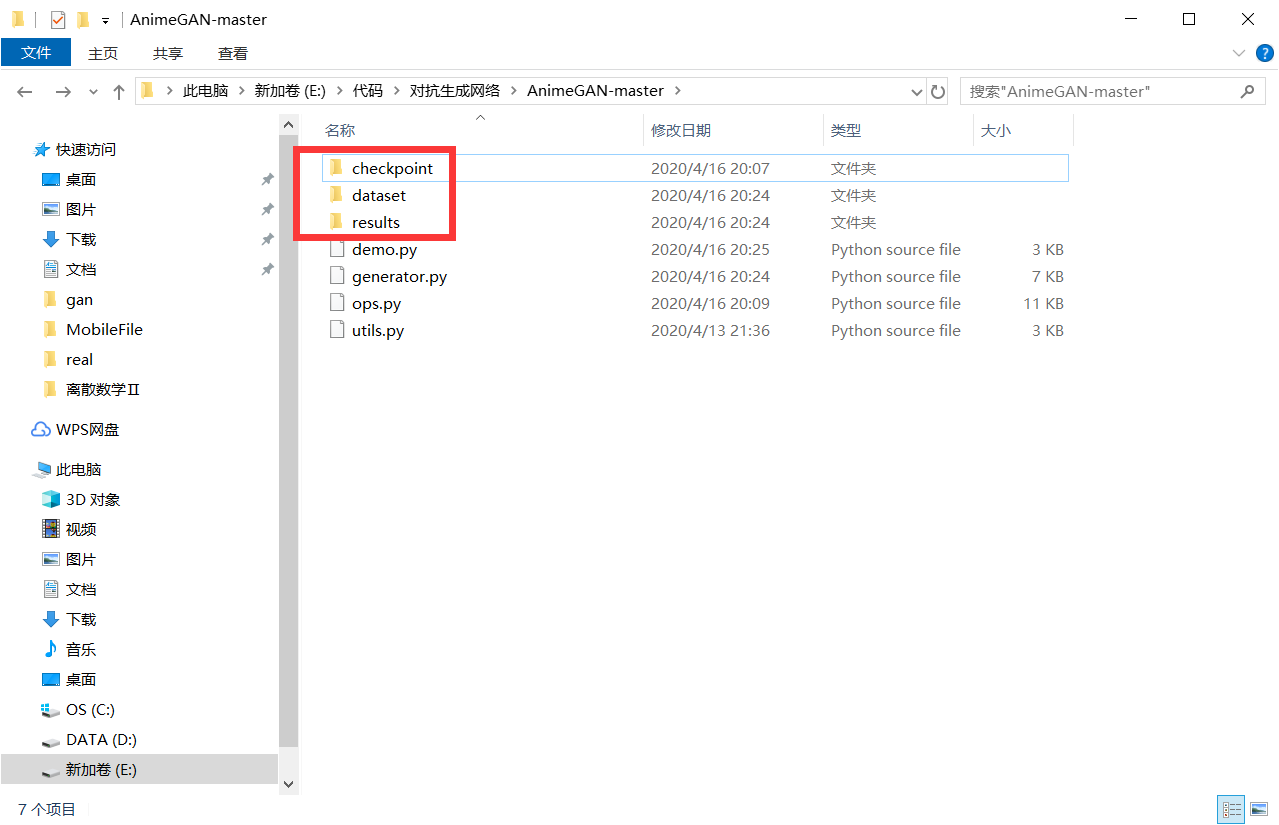The height and width of the screenshot is (825, 1279).
Task: Go back using the back arrow
Action: click(25, 91)
